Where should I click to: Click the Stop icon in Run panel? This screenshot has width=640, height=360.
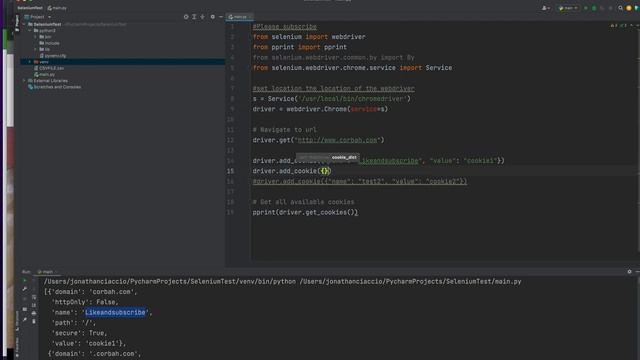[x=24, y=299]
